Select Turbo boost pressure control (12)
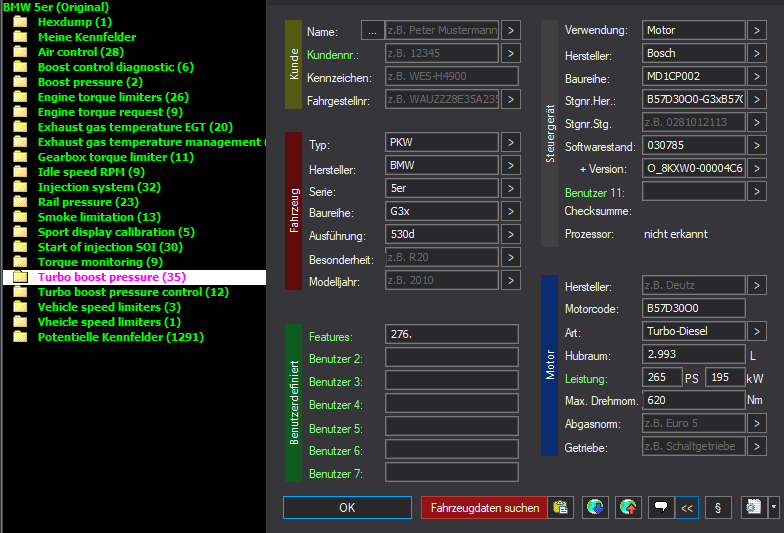Screen dimensions: 784x533 tap(134, 292)
